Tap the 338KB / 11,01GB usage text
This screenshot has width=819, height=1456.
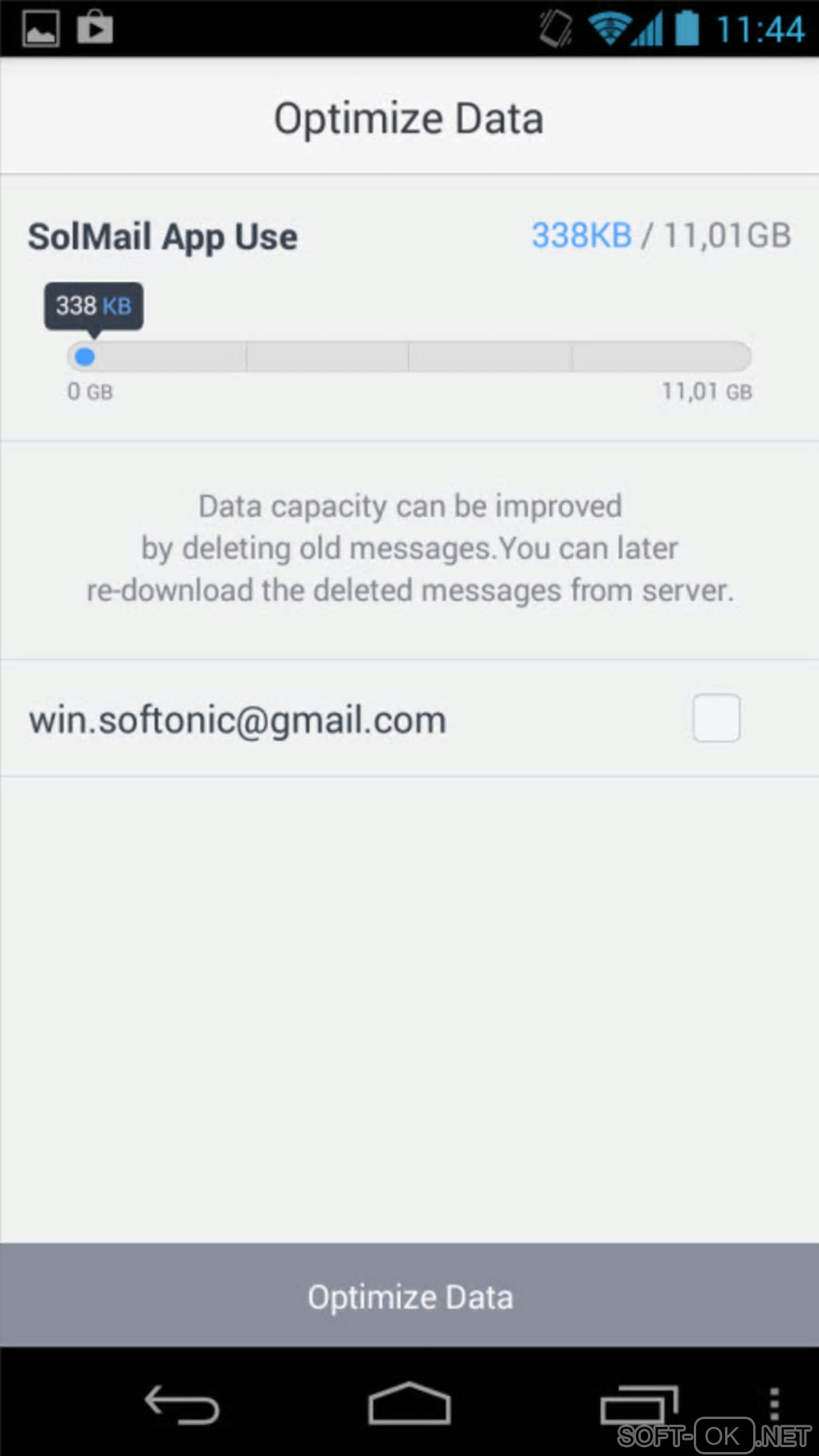[x=661, y=235]
